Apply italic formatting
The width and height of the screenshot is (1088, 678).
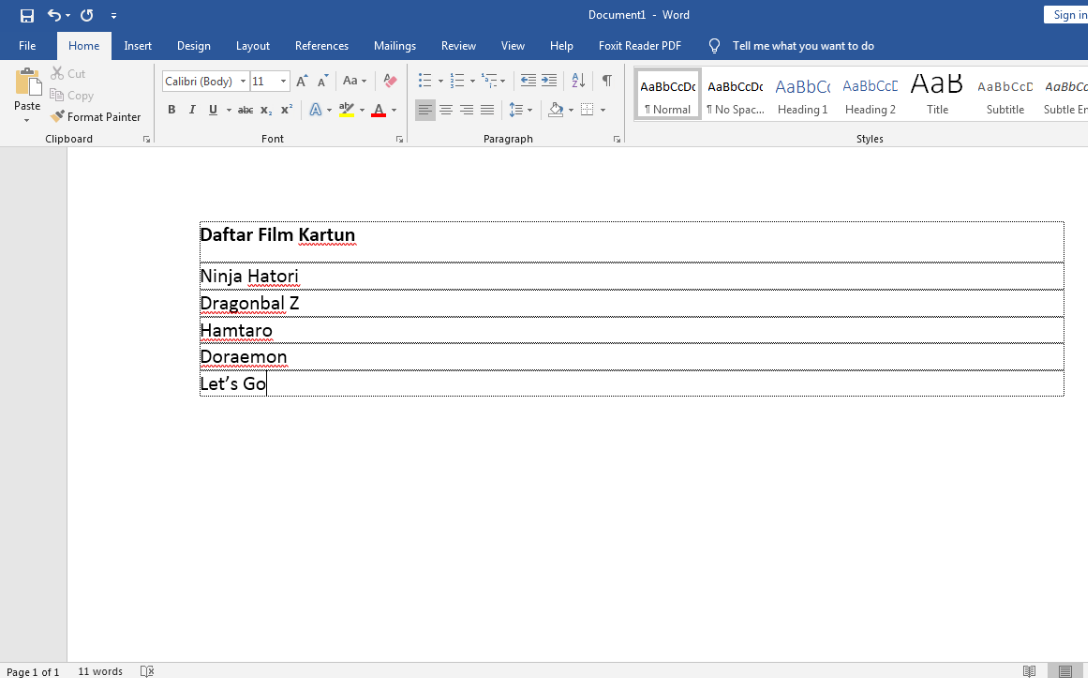[192, 109]
